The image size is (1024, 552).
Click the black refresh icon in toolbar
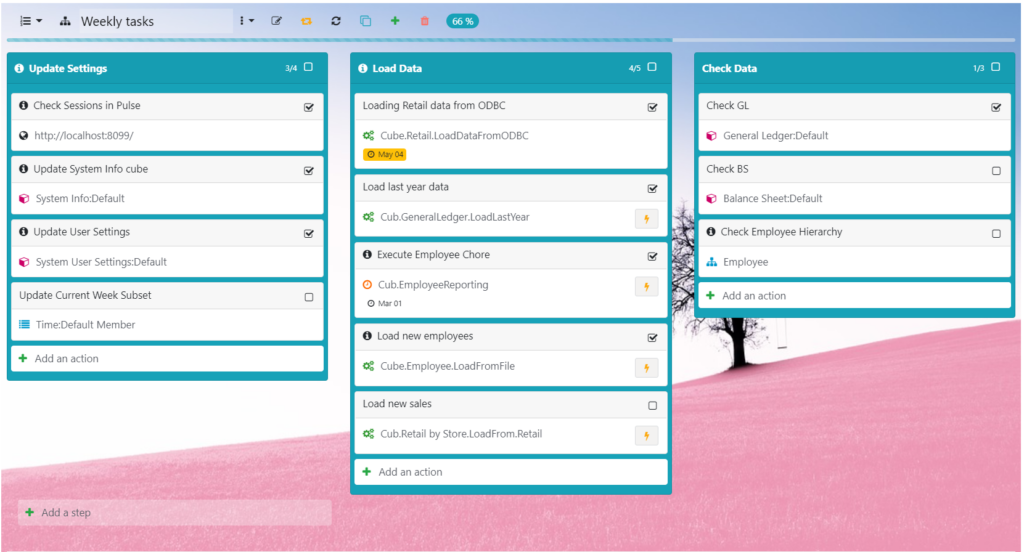click(336, 21)
